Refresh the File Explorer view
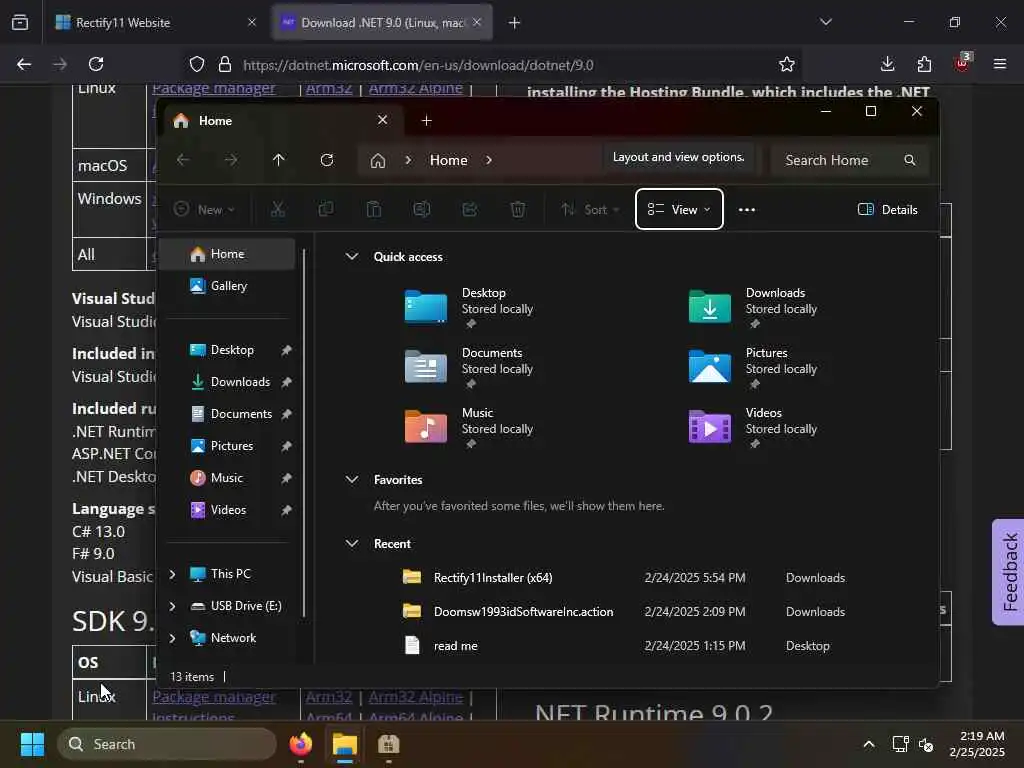The image size is (1024, 768). pos(327,160)
